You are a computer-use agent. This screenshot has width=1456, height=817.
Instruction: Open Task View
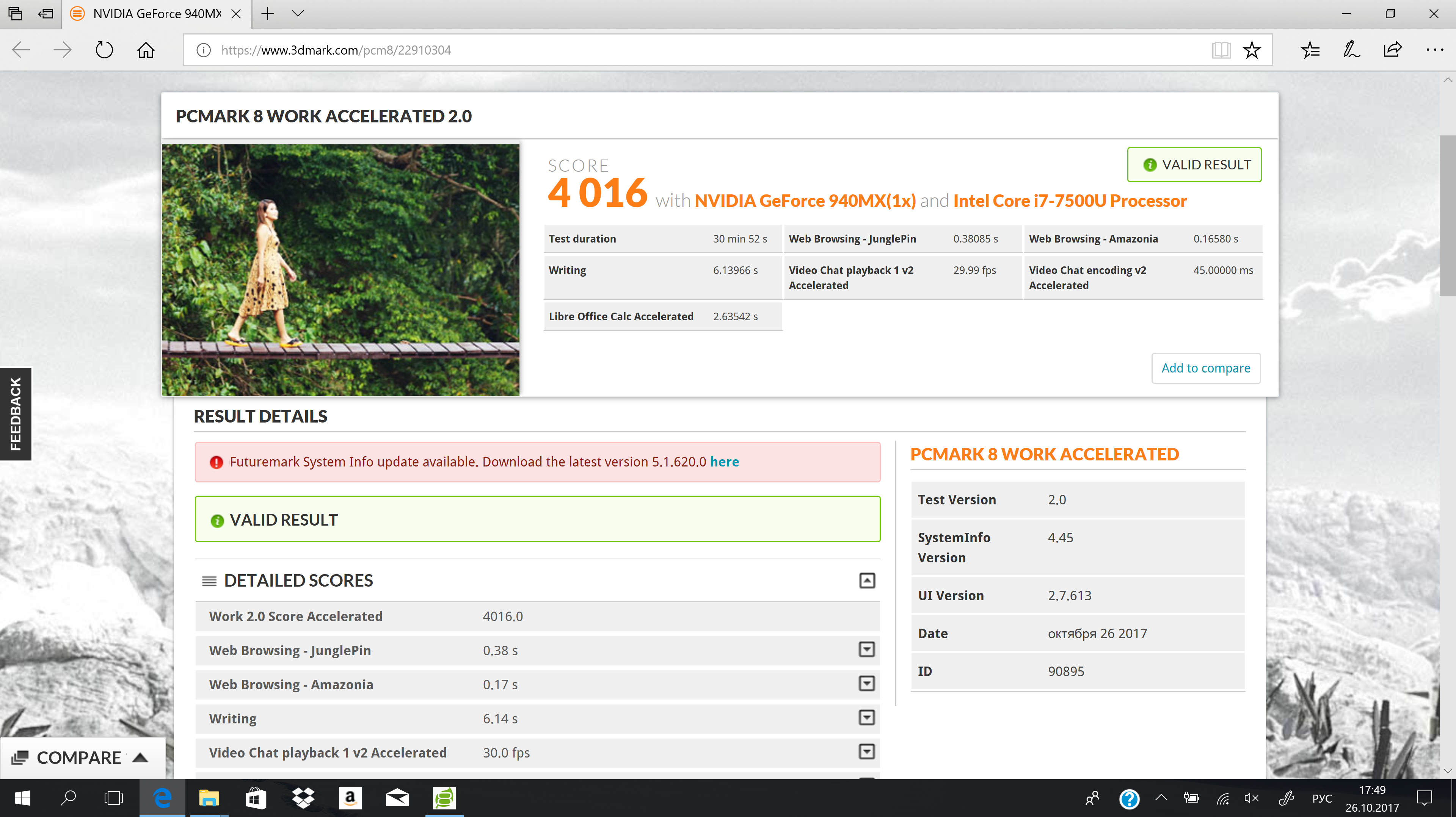tap(113, 798)
